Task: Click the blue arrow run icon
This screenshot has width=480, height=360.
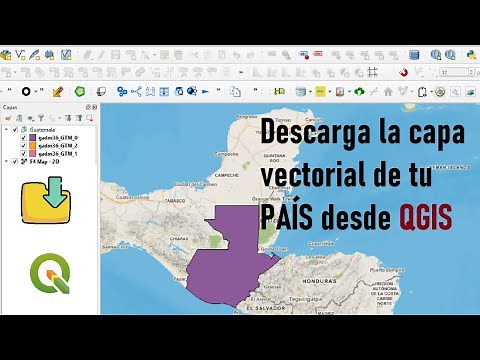Action: pyautogui.click(x=205, y=91)
